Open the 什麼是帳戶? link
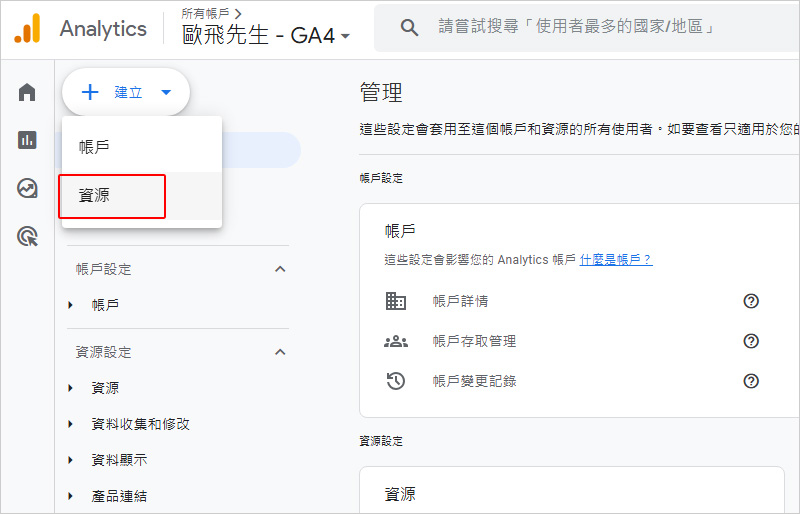This screenshot has height=514, width=800. [616, 260]
